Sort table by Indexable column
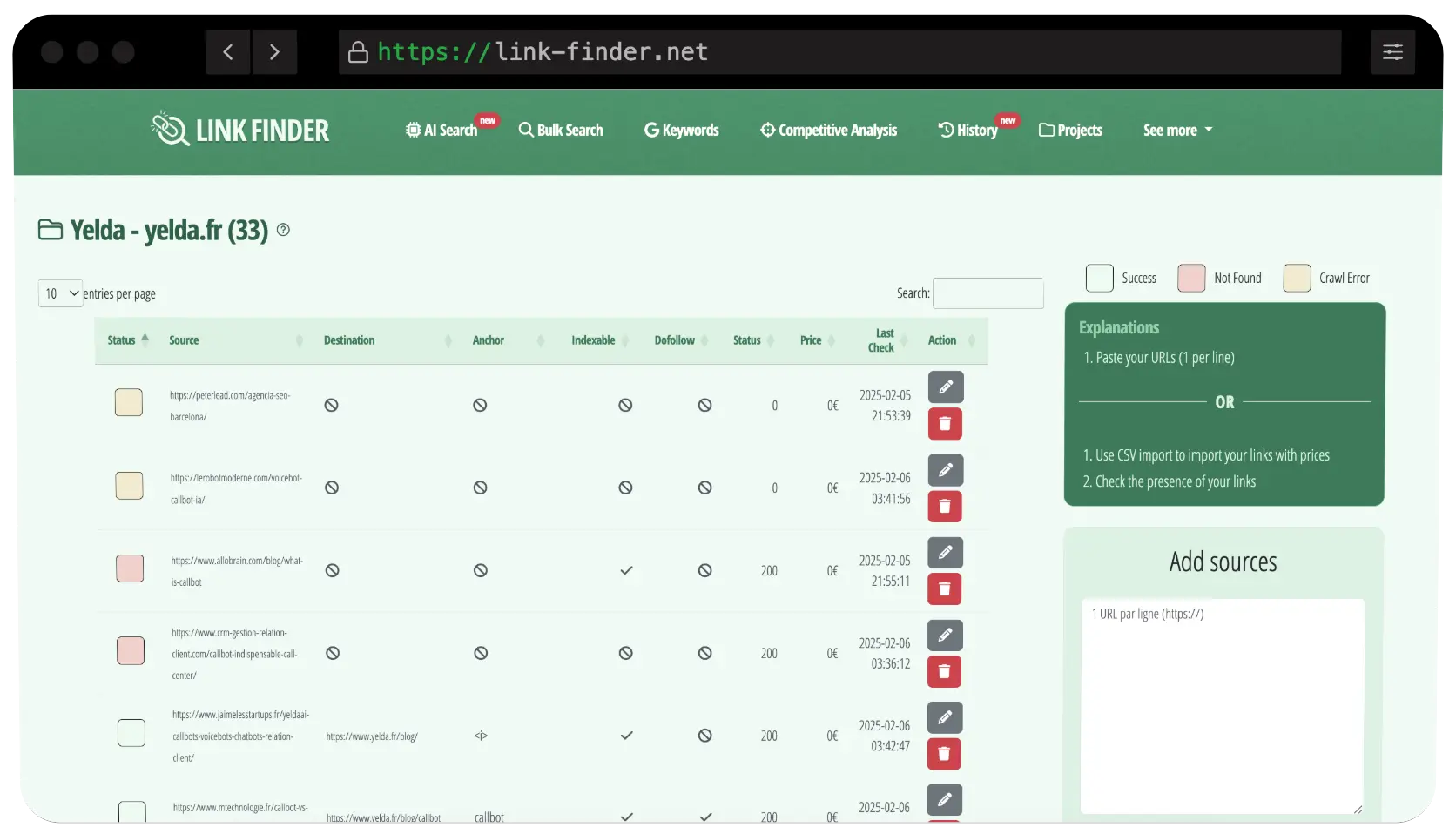The image size is (1456, 834). pos(600,340)
